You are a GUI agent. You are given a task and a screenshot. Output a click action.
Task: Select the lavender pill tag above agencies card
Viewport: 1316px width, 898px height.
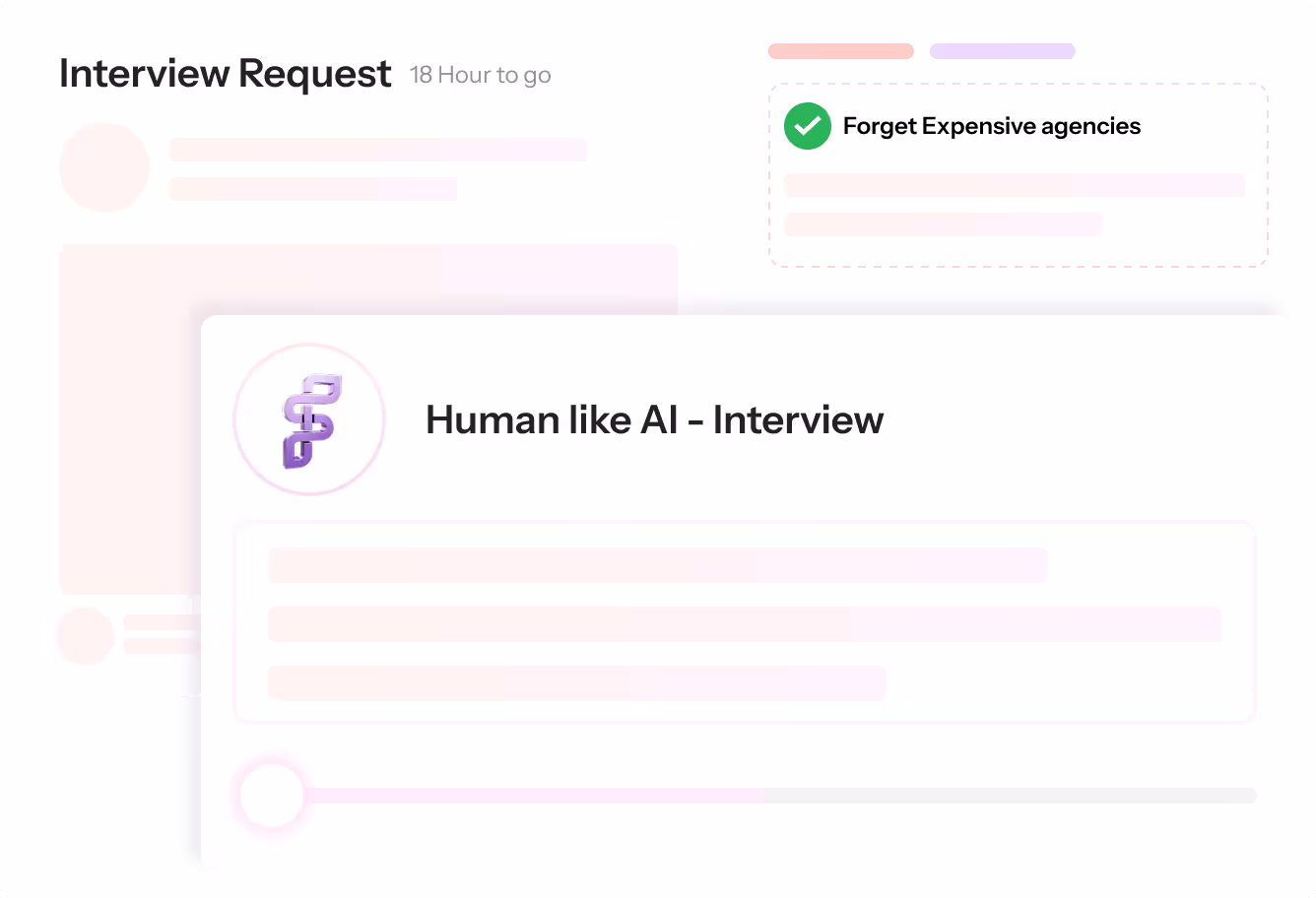point(1003,51)
